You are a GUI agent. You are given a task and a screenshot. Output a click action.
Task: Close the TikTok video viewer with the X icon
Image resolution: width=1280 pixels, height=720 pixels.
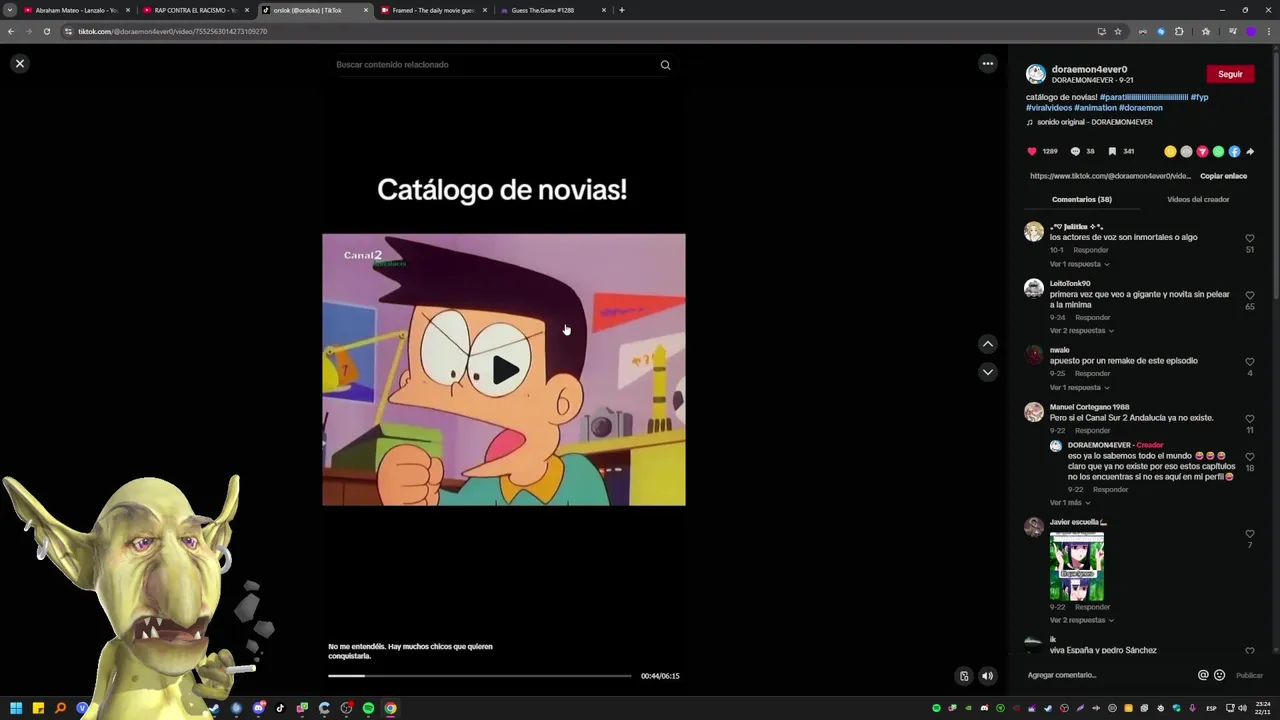pos(19,63)
